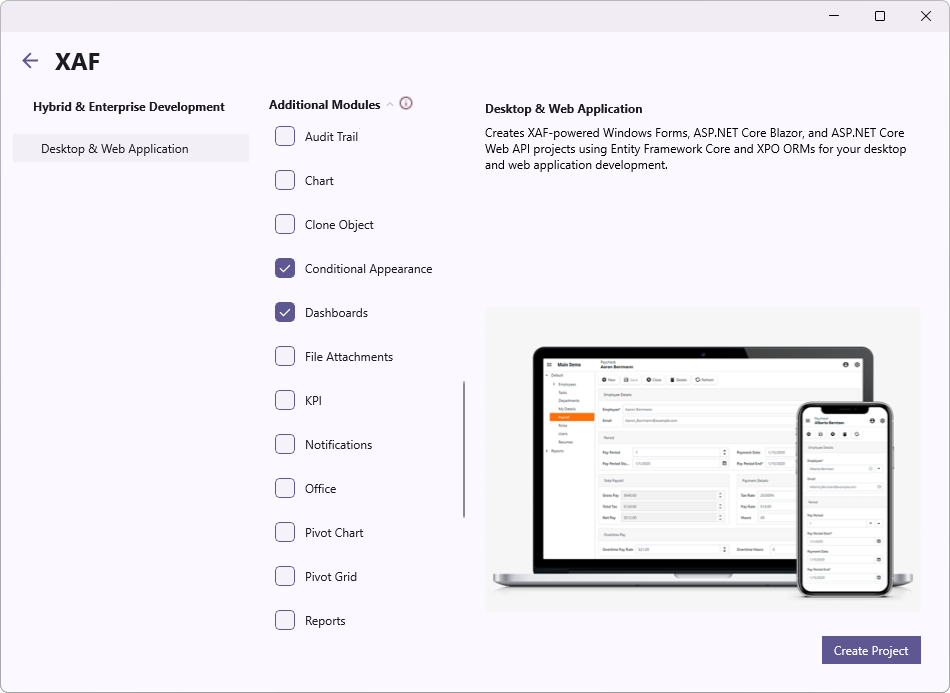This screenshot has width=950, height=693.
Task: Check the Office module box
Action: [x=285, y=489]
